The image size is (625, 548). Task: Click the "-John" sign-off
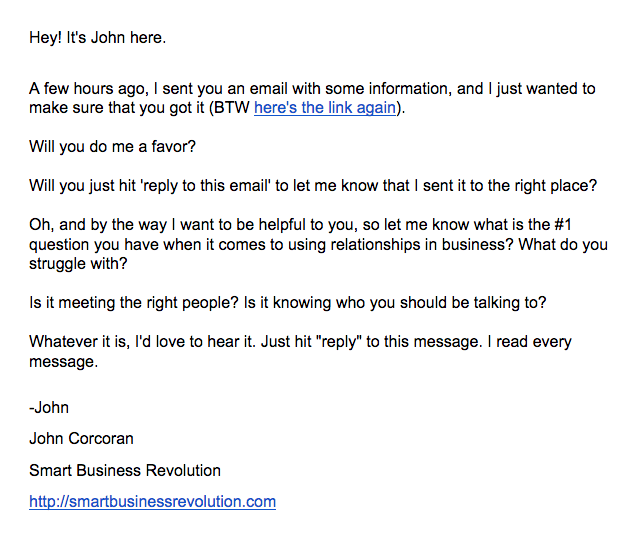click(49, 408)
